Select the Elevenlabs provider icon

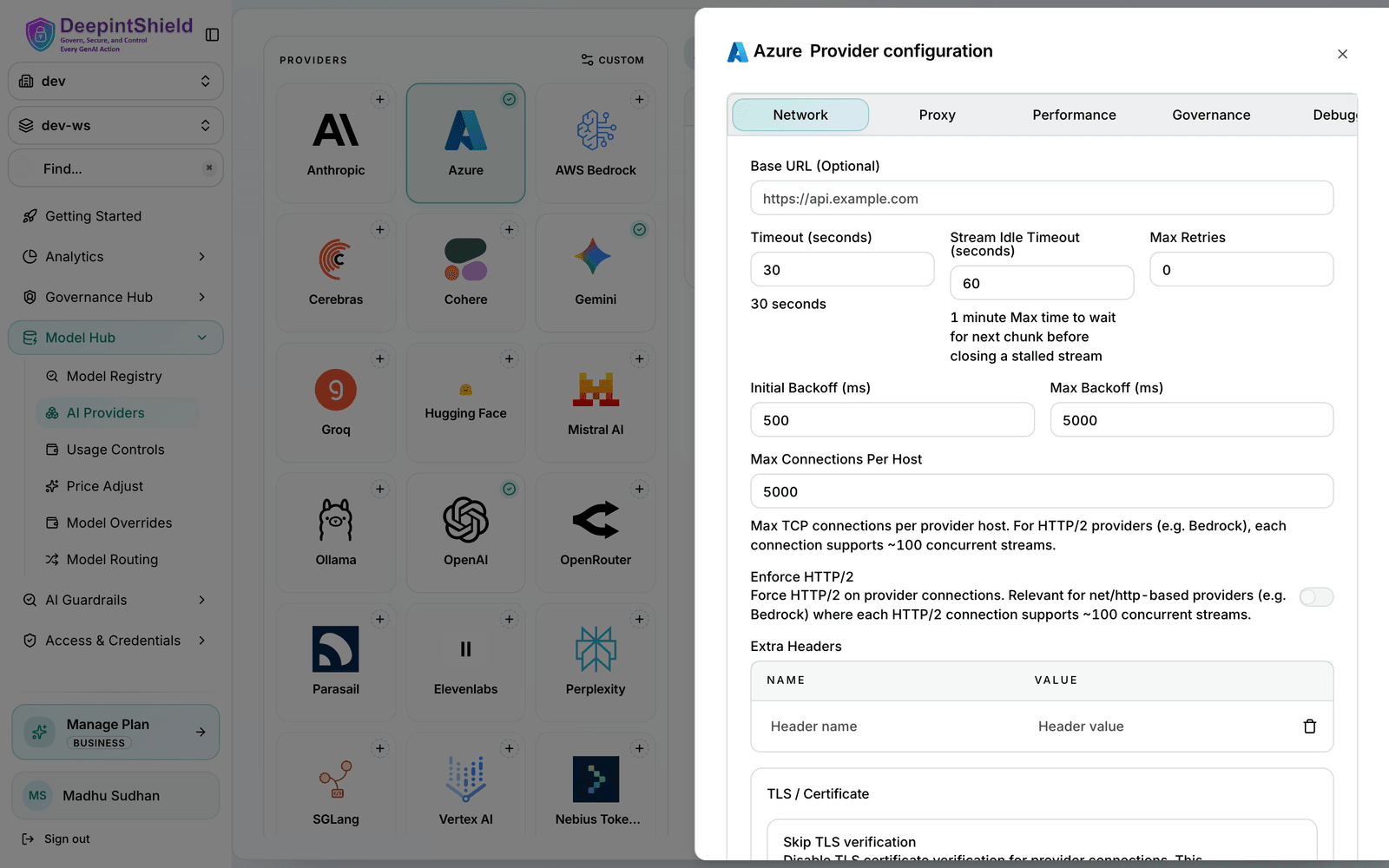coord(466,649)
